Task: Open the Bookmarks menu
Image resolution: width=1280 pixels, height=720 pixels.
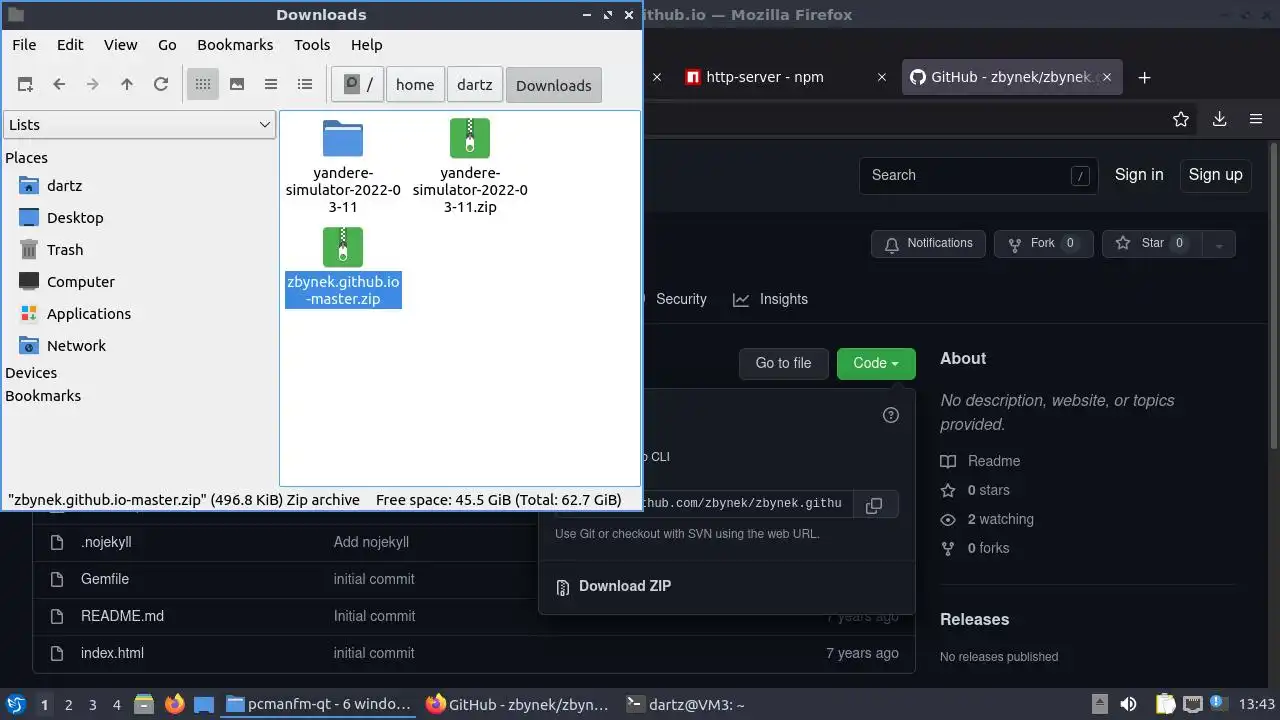Action: point(235,45)
